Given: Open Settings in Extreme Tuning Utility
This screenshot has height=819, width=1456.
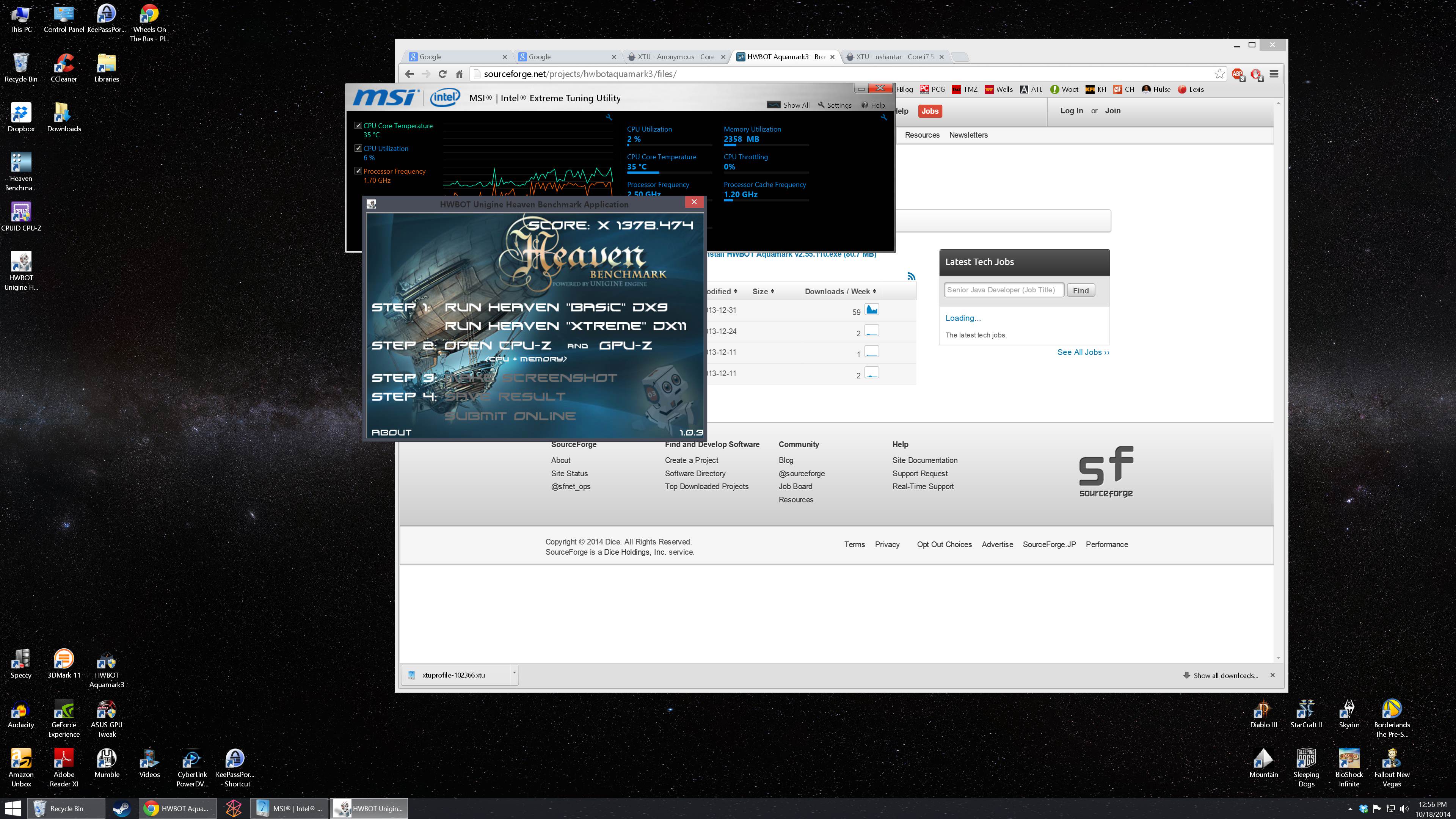Looking at the screenshot, I should click(835, 105).
